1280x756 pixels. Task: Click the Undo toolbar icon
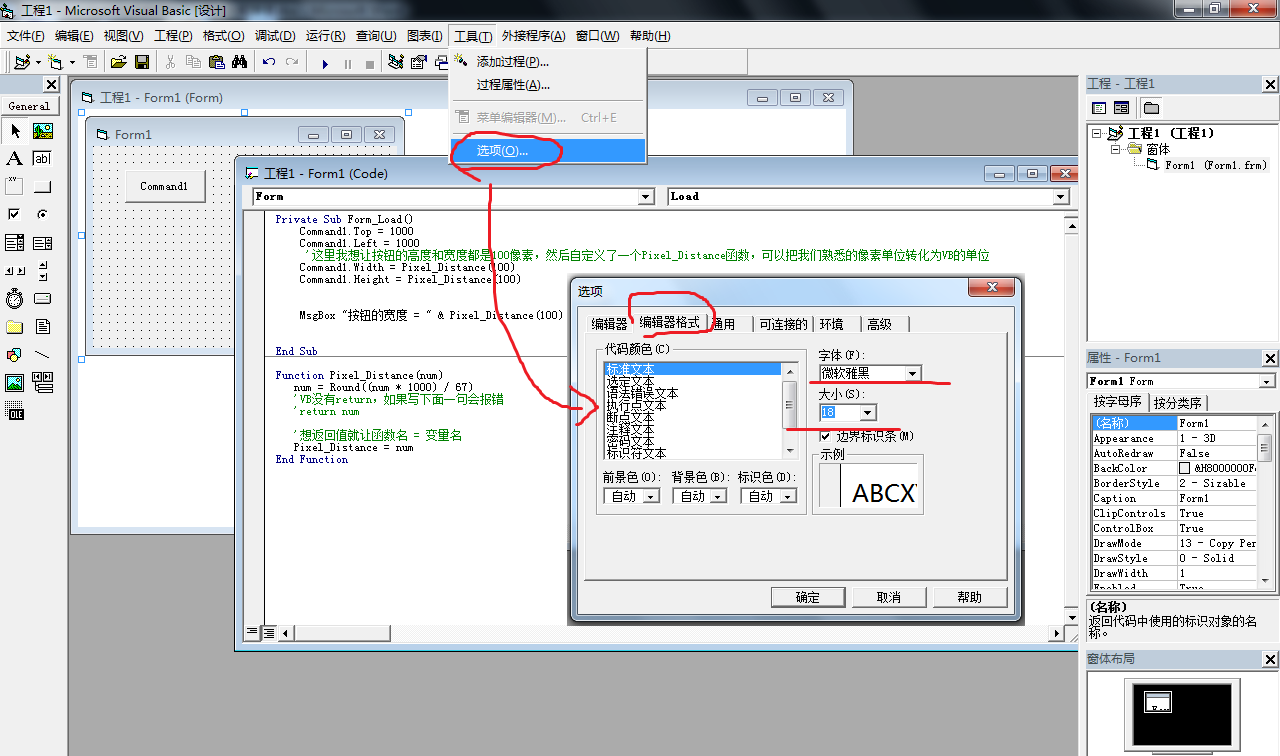click(x=269, y=62)
